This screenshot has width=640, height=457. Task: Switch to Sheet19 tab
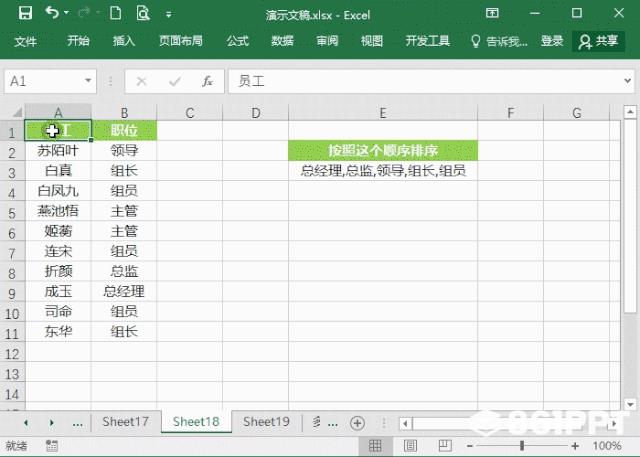tap(266, 422)
